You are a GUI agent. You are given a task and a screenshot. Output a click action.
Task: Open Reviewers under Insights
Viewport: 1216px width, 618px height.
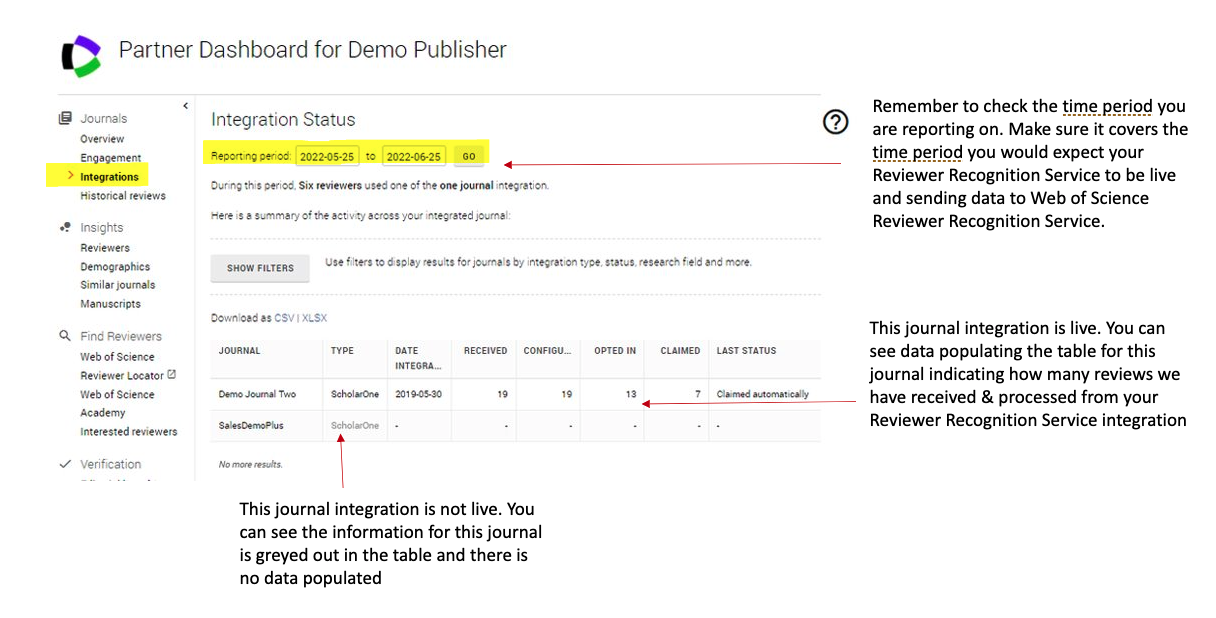[x=105, y=248]
